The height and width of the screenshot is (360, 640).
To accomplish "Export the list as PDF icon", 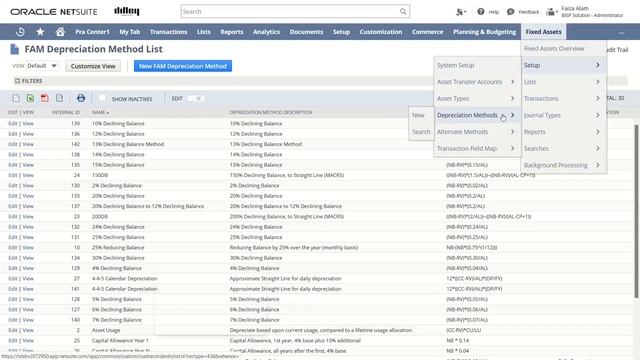I will [44, 98].
